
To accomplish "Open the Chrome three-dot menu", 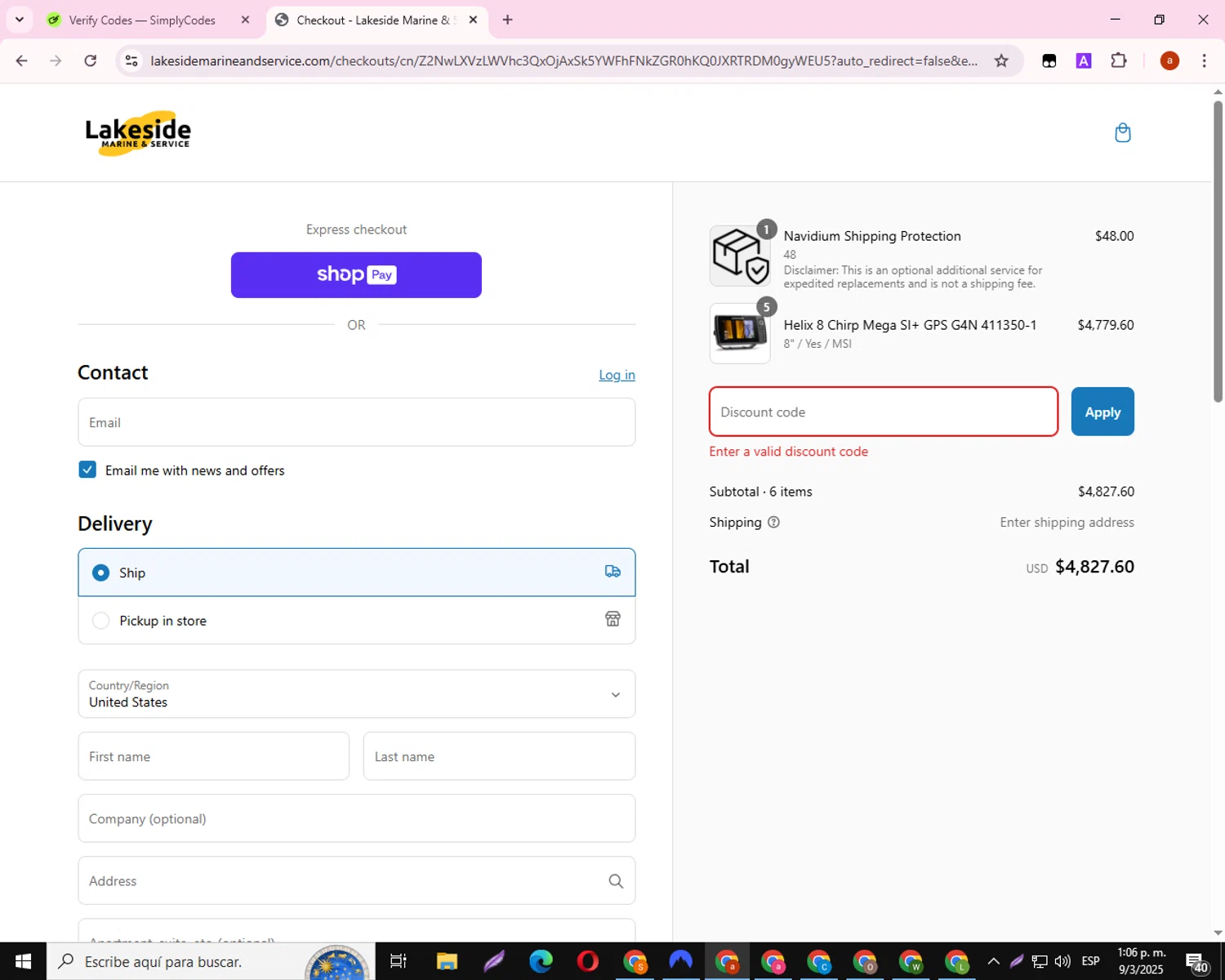I will tap(1204, 60).
